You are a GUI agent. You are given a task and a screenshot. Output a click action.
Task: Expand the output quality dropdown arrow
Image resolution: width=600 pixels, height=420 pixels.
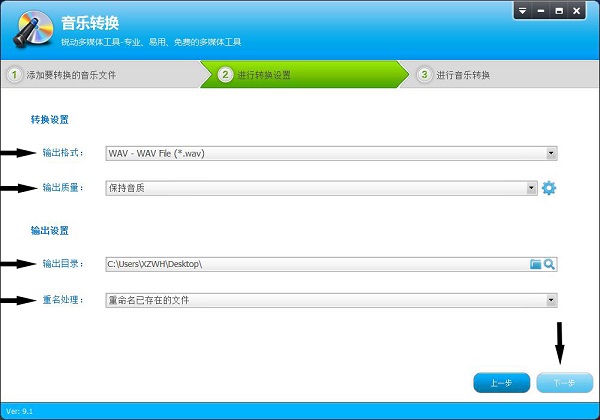point(531,188)
